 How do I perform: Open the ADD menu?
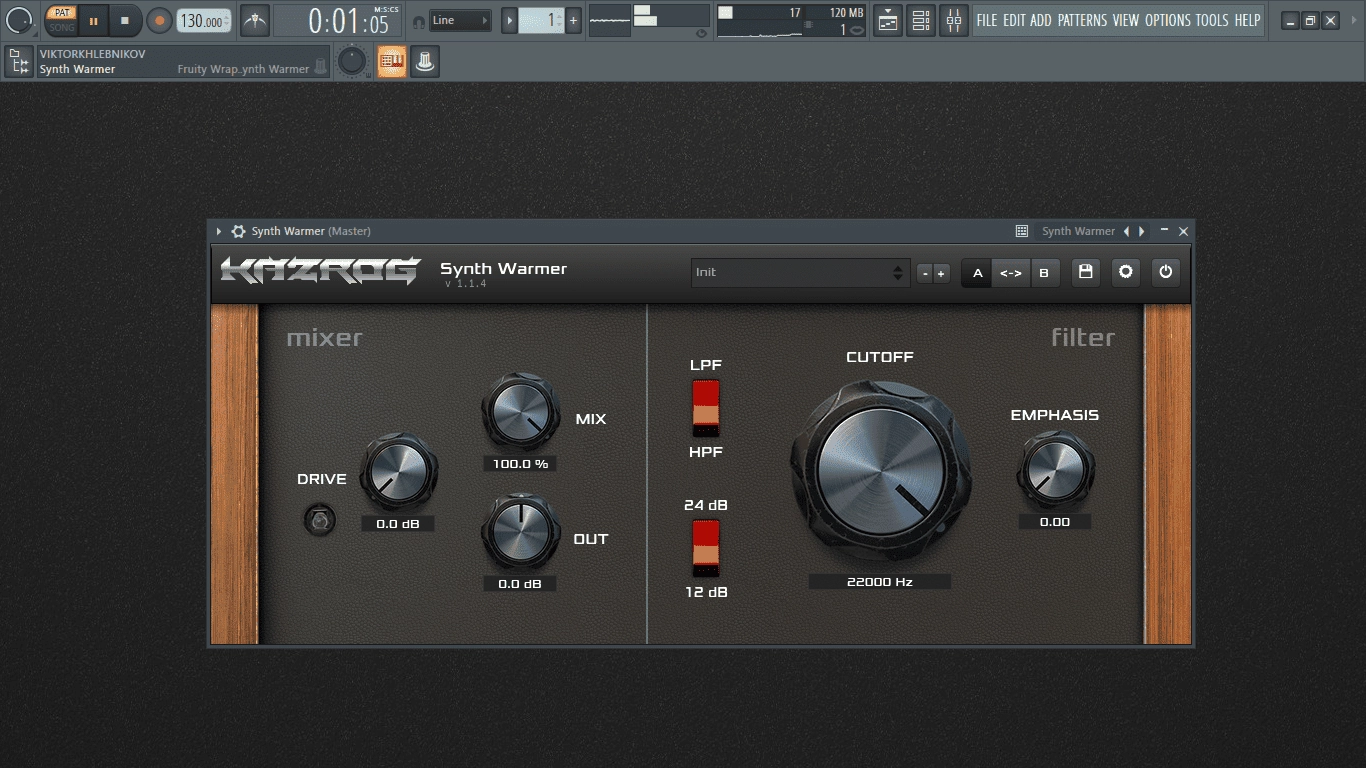(x=1041, y=20)
